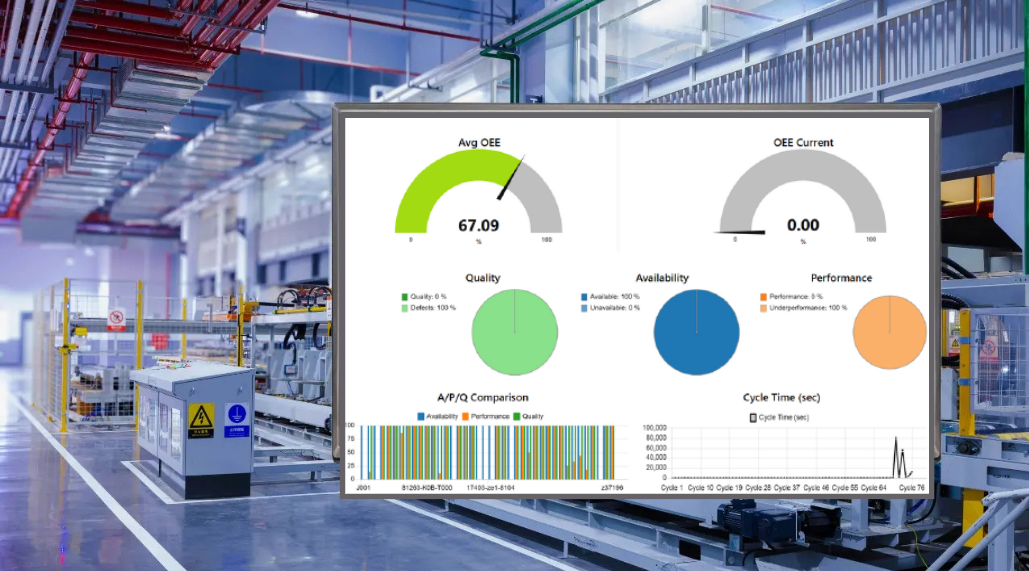The height and width of the screenshot is (571, 1029).
Task: Click the '81263-K0B-T000' axis label
Action: [x=424, y=487]
